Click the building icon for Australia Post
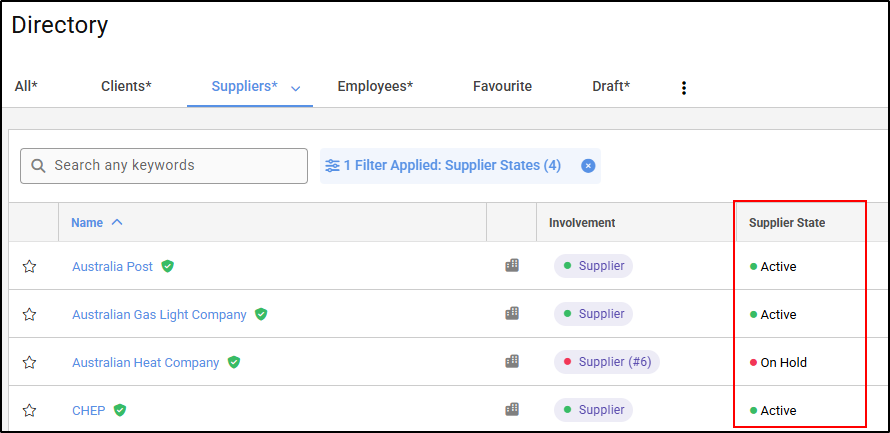Screen dimensions: 890x433 (x=512, y=265)
